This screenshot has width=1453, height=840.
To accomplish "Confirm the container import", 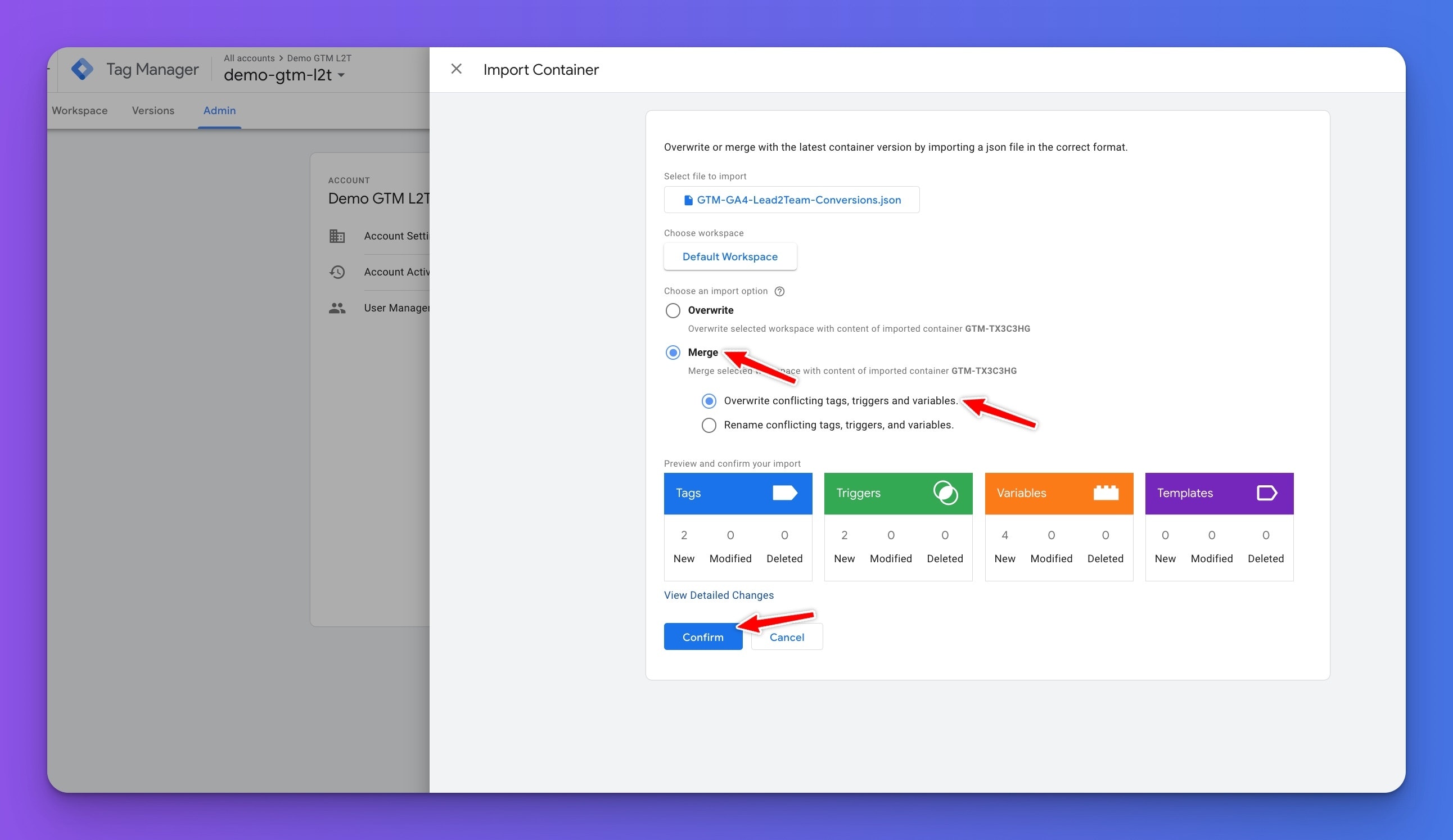I will (703, 636).
